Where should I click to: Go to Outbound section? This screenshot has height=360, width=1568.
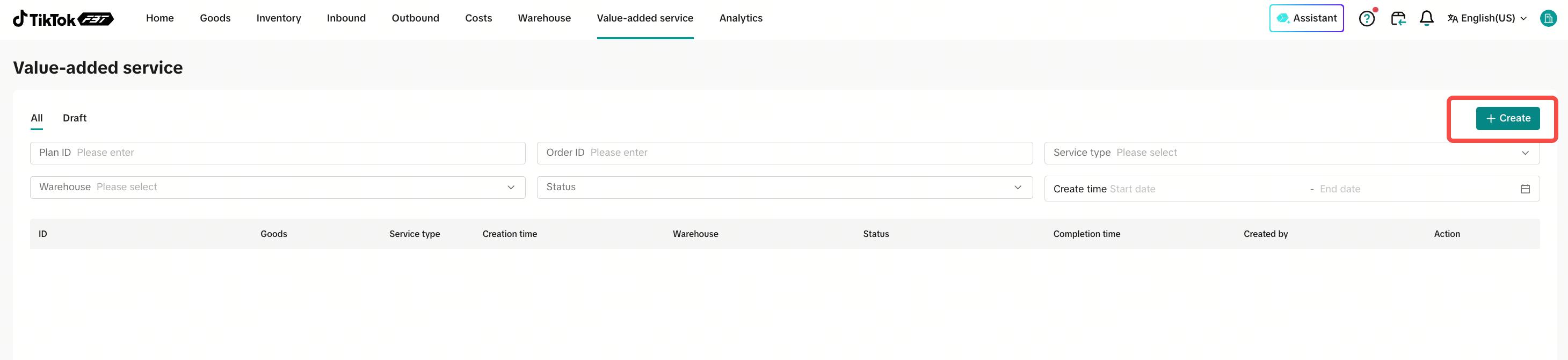pyautogui.click(x=415, y=18)
